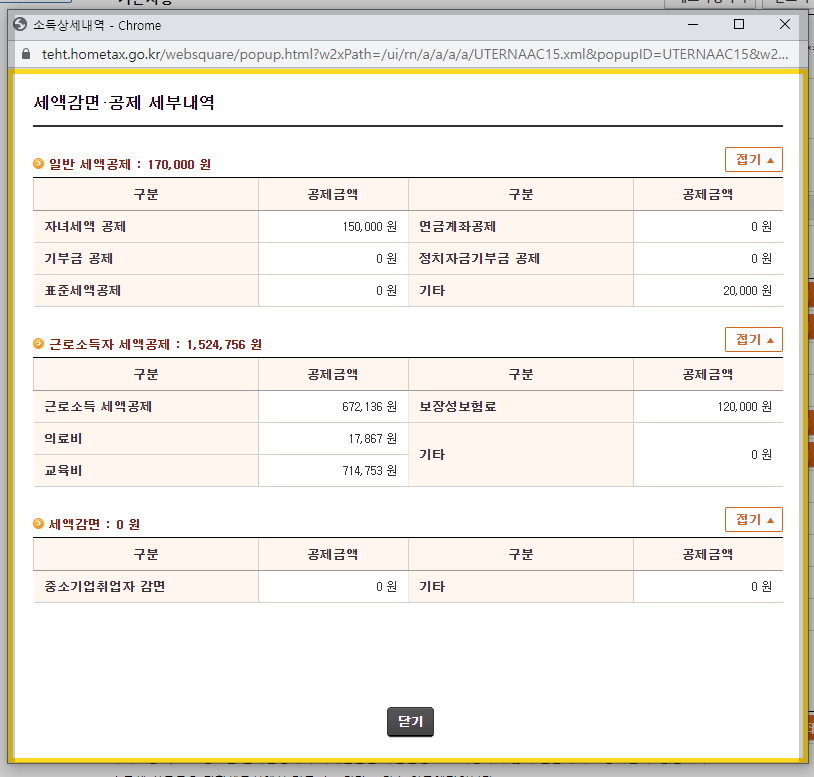The height and width of the screenshot is (777, 814).
Task: Click the 닫기 close button
Action: pos(410,721)
